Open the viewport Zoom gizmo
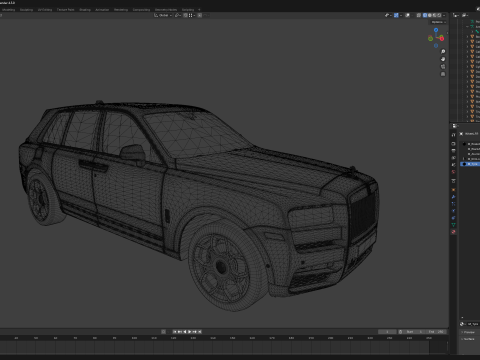Viewport: 480px width, 360px height. click(x=443, y=52)
